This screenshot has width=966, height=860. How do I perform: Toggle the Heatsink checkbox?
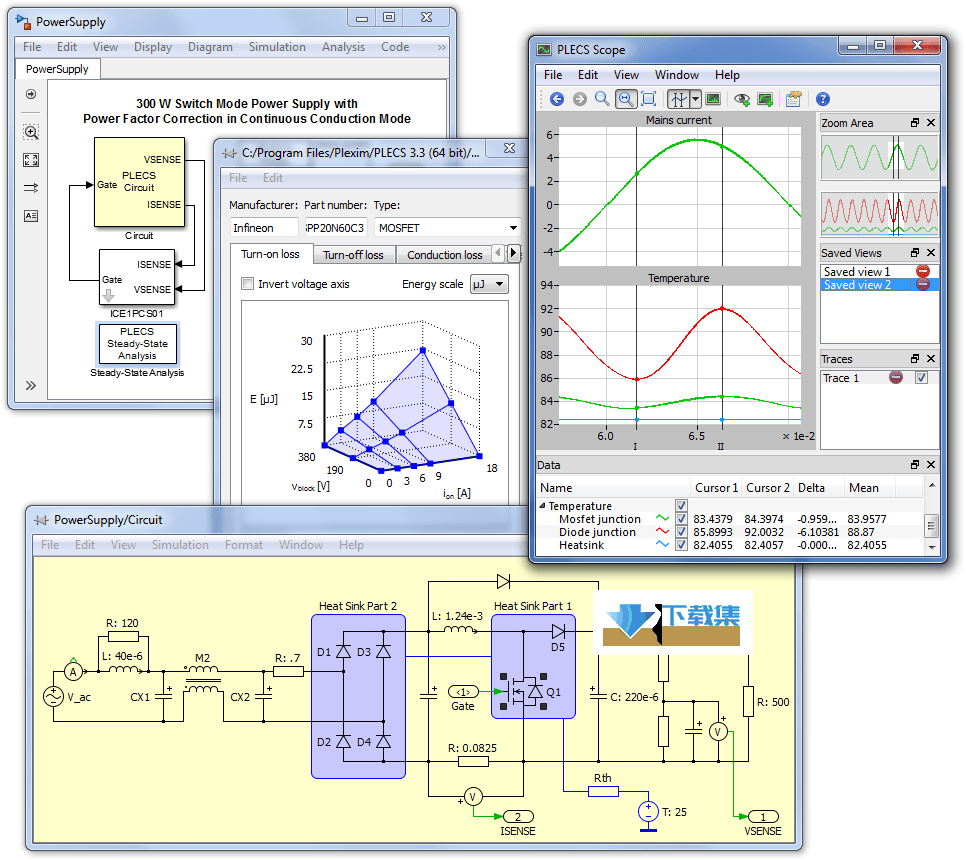681,545
